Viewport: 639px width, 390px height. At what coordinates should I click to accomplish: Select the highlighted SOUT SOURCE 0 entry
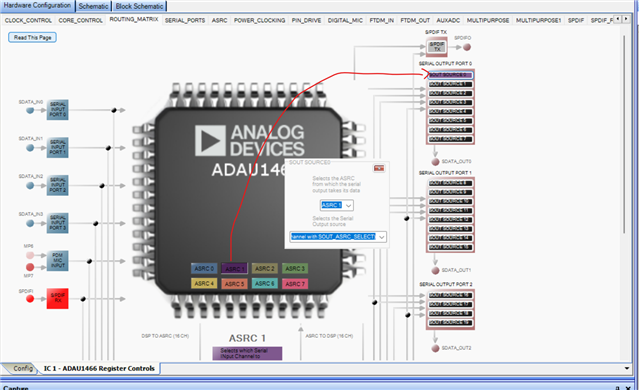point(450,75)
